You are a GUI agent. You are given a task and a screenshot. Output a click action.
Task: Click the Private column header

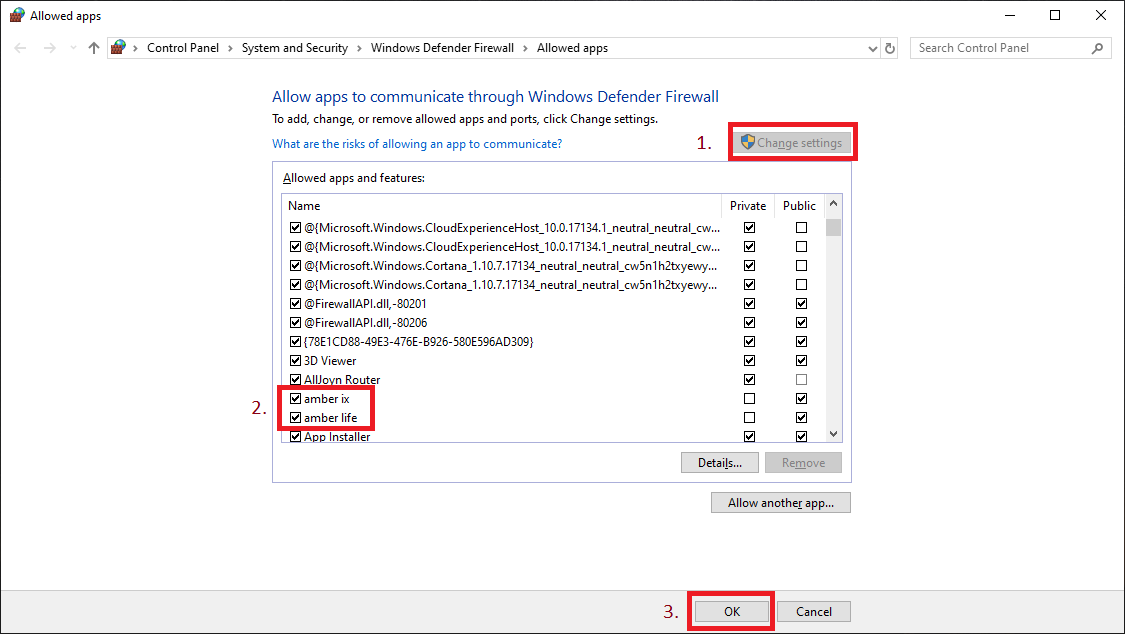(748, 206)
